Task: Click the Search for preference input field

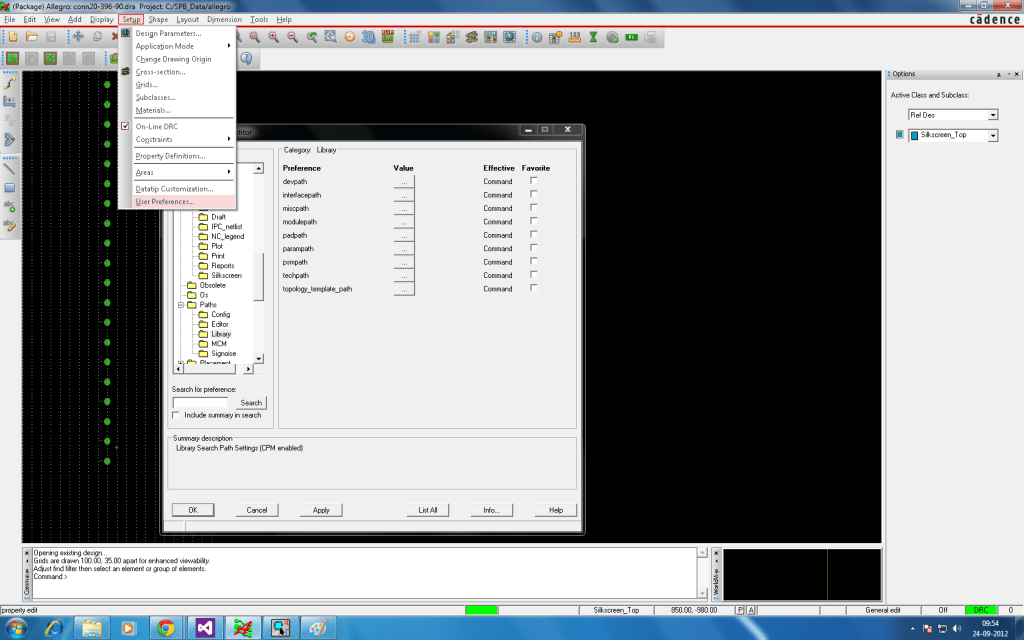Action: 200,402
